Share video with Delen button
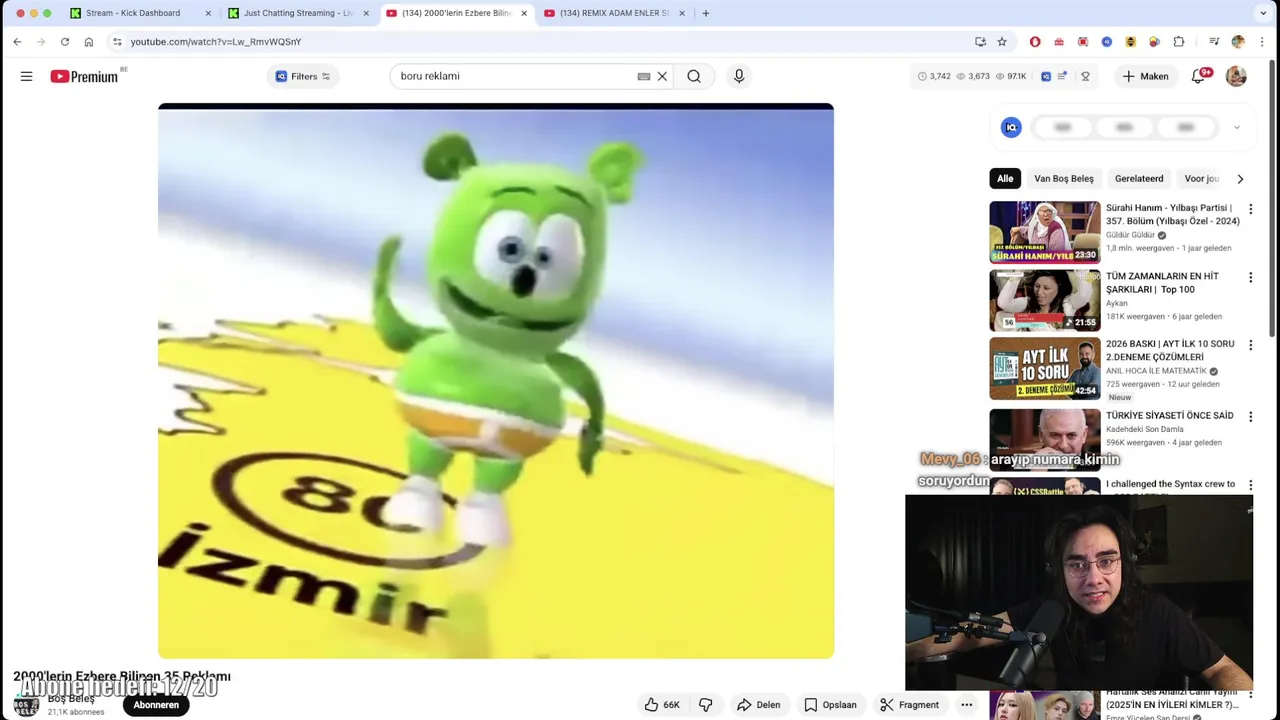 759,705
